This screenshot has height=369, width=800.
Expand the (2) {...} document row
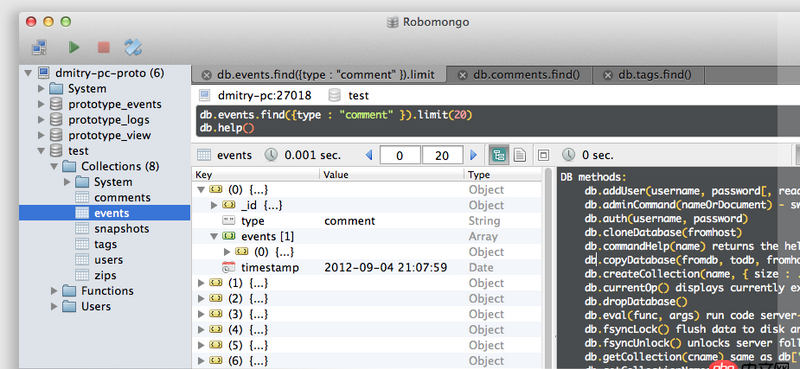(201, 299)
